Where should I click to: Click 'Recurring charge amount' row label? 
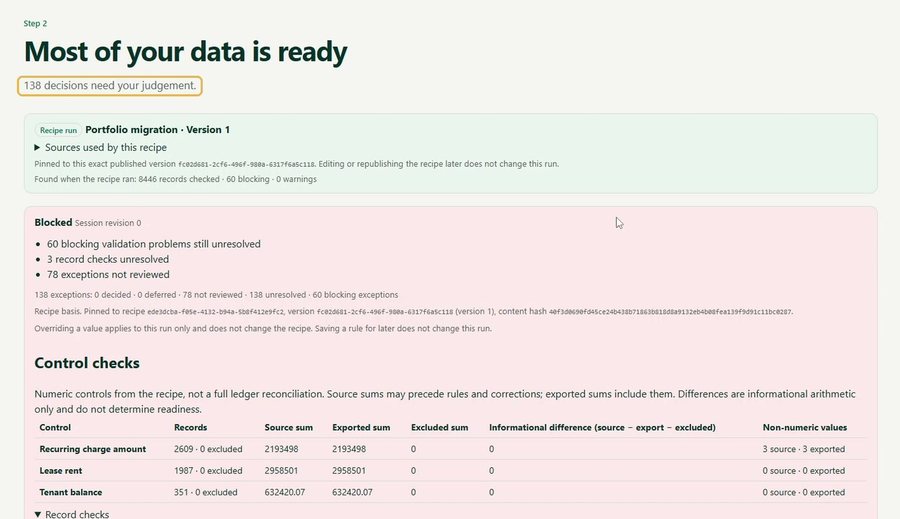coord(92,449)
